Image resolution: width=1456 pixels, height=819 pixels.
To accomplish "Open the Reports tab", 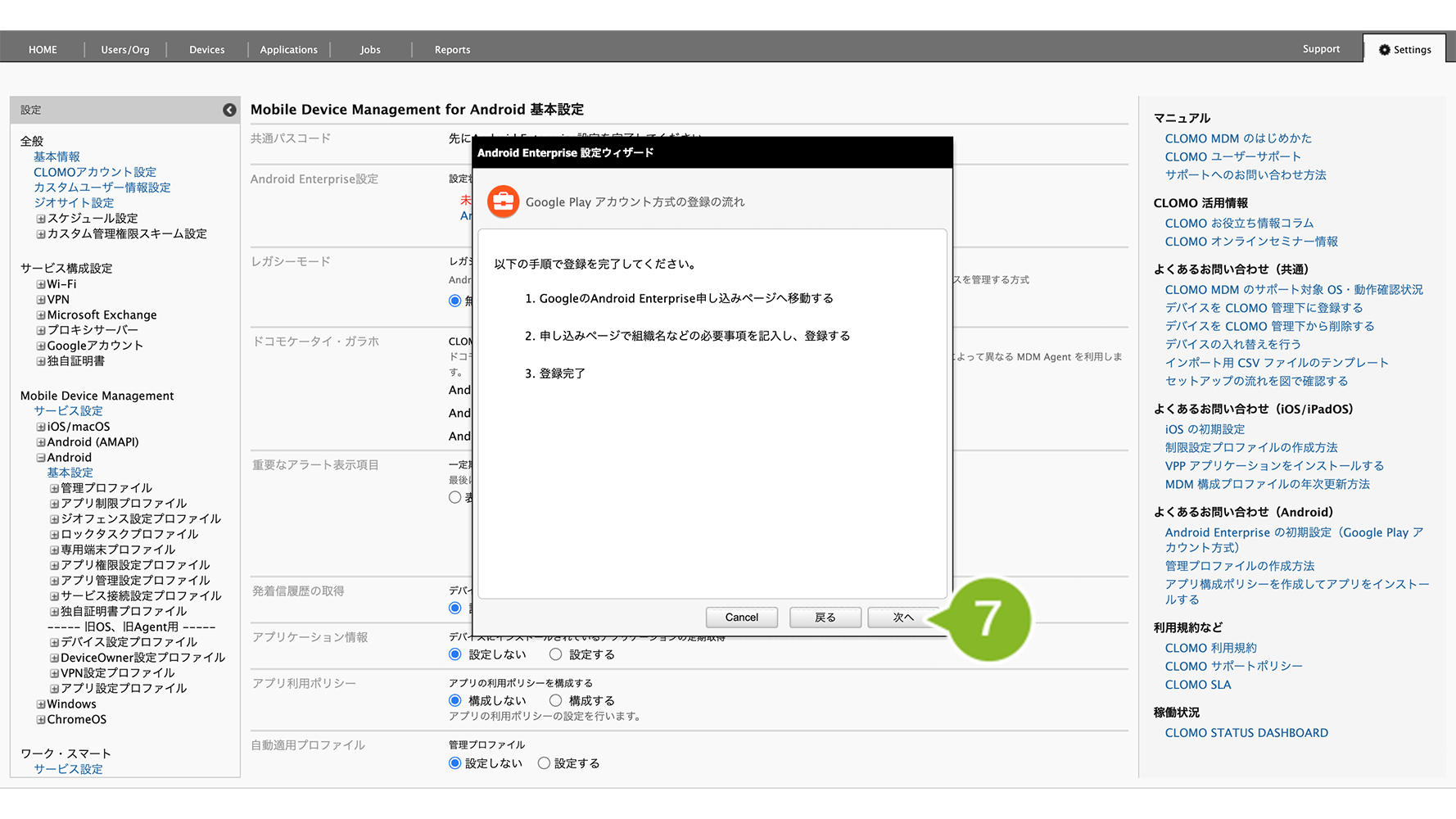I will [x=452, y=50].
